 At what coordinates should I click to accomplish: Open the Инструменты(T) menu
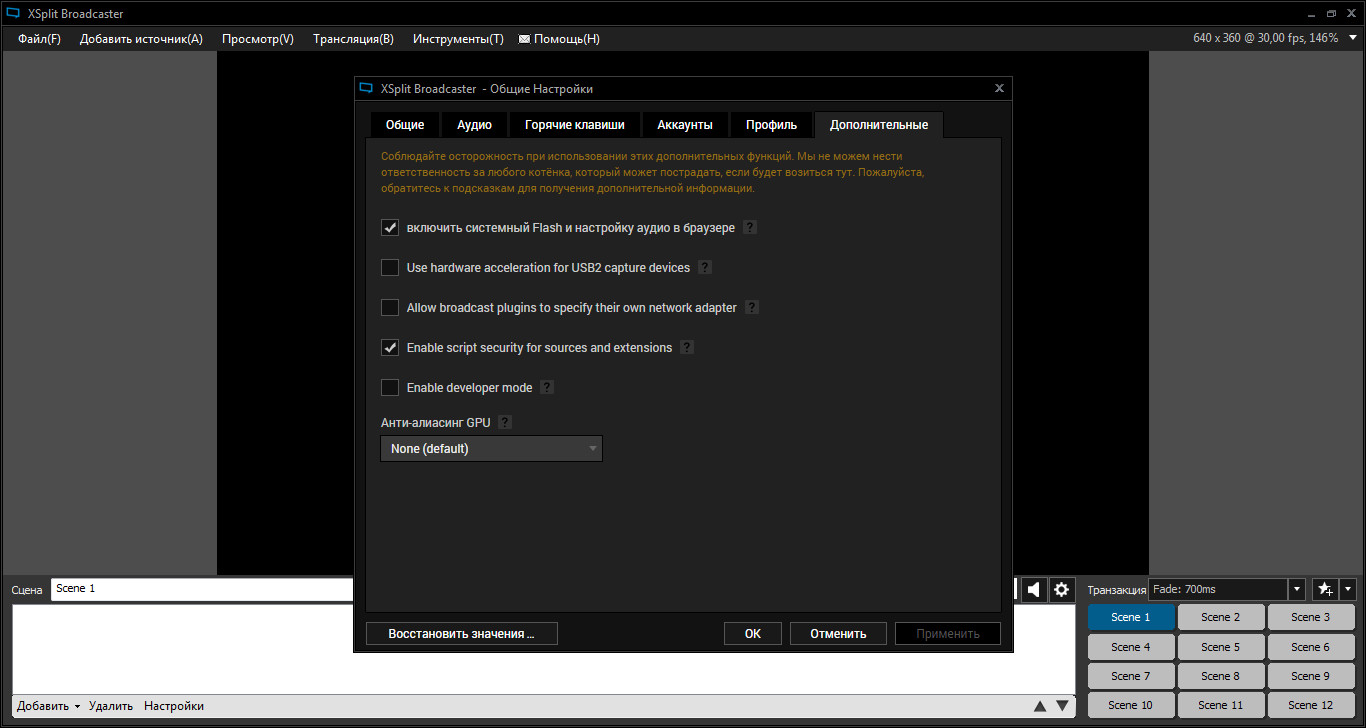pos(458,39)
